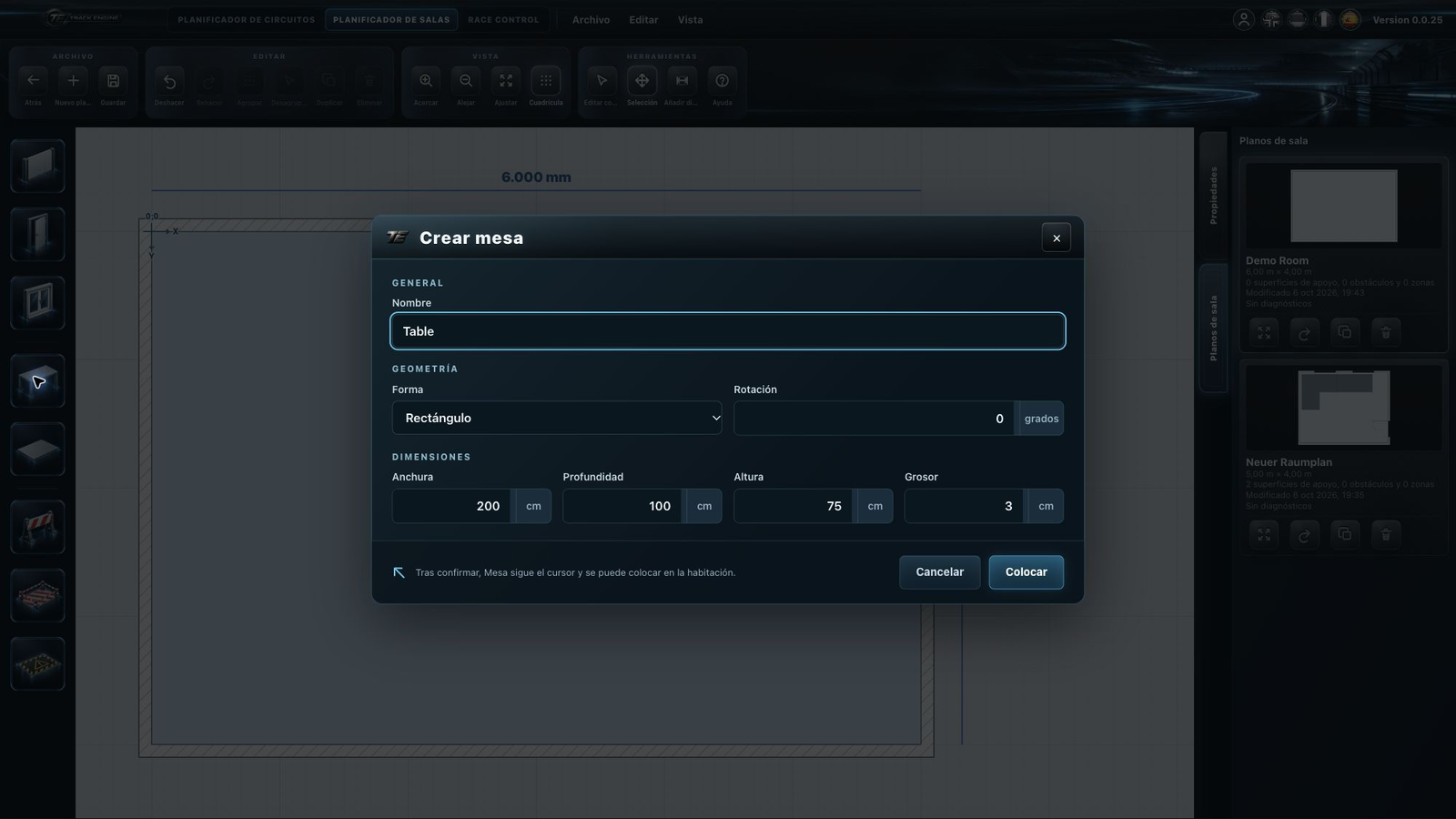Activate the Selección move tool

point(642,81)
